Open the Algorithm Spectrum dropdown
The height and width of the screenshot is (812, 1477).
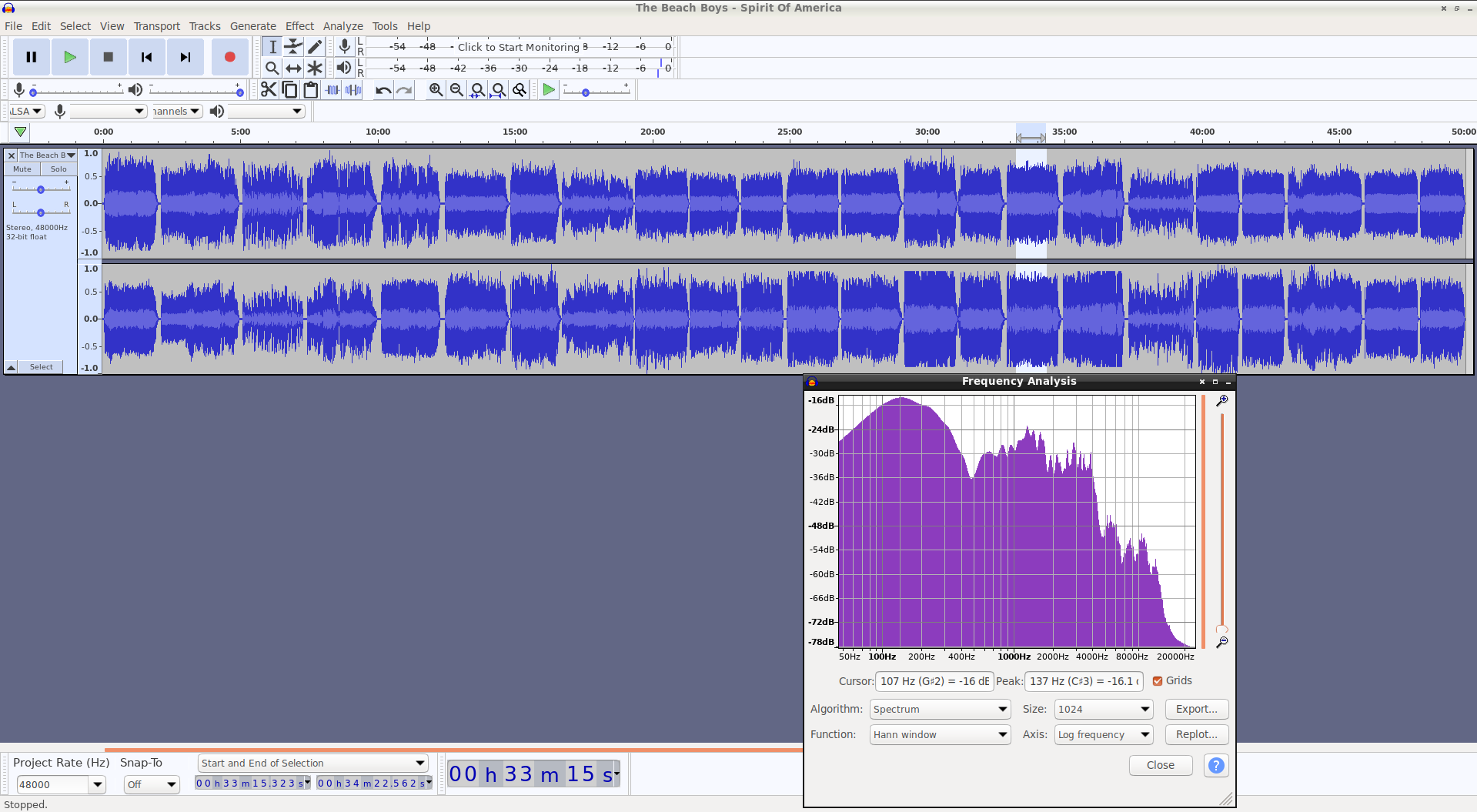coord(940,709)
